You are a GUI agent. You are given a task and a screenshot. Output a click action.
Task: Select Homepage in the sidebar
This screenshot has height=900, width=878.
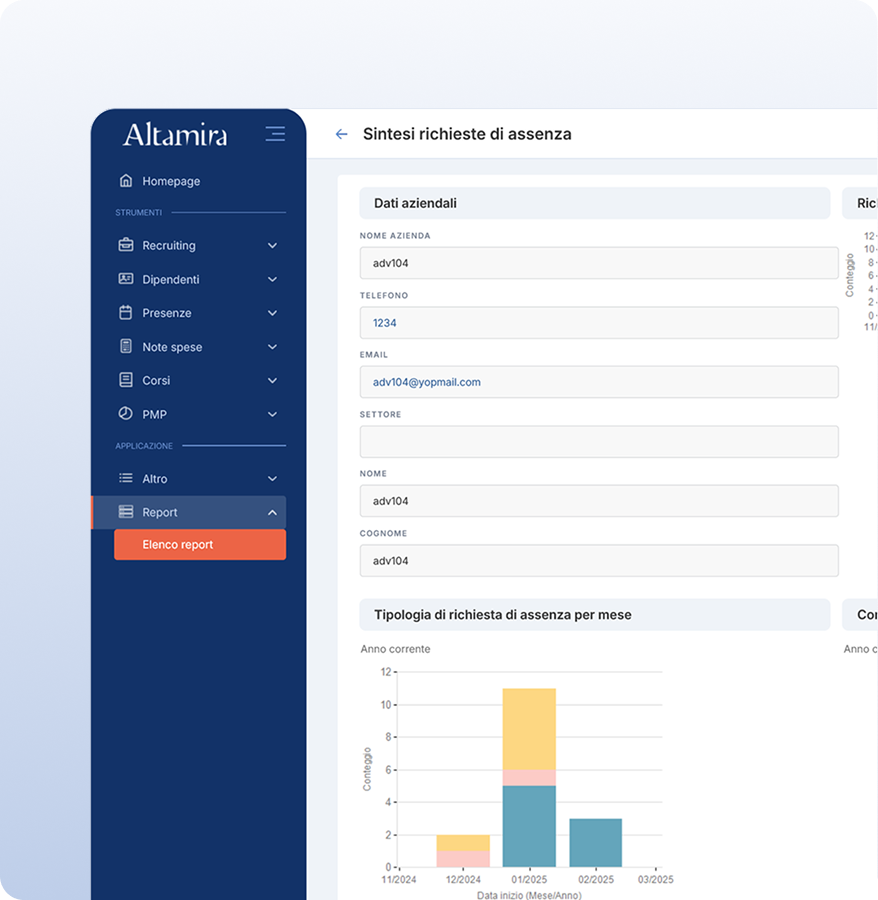171,181
